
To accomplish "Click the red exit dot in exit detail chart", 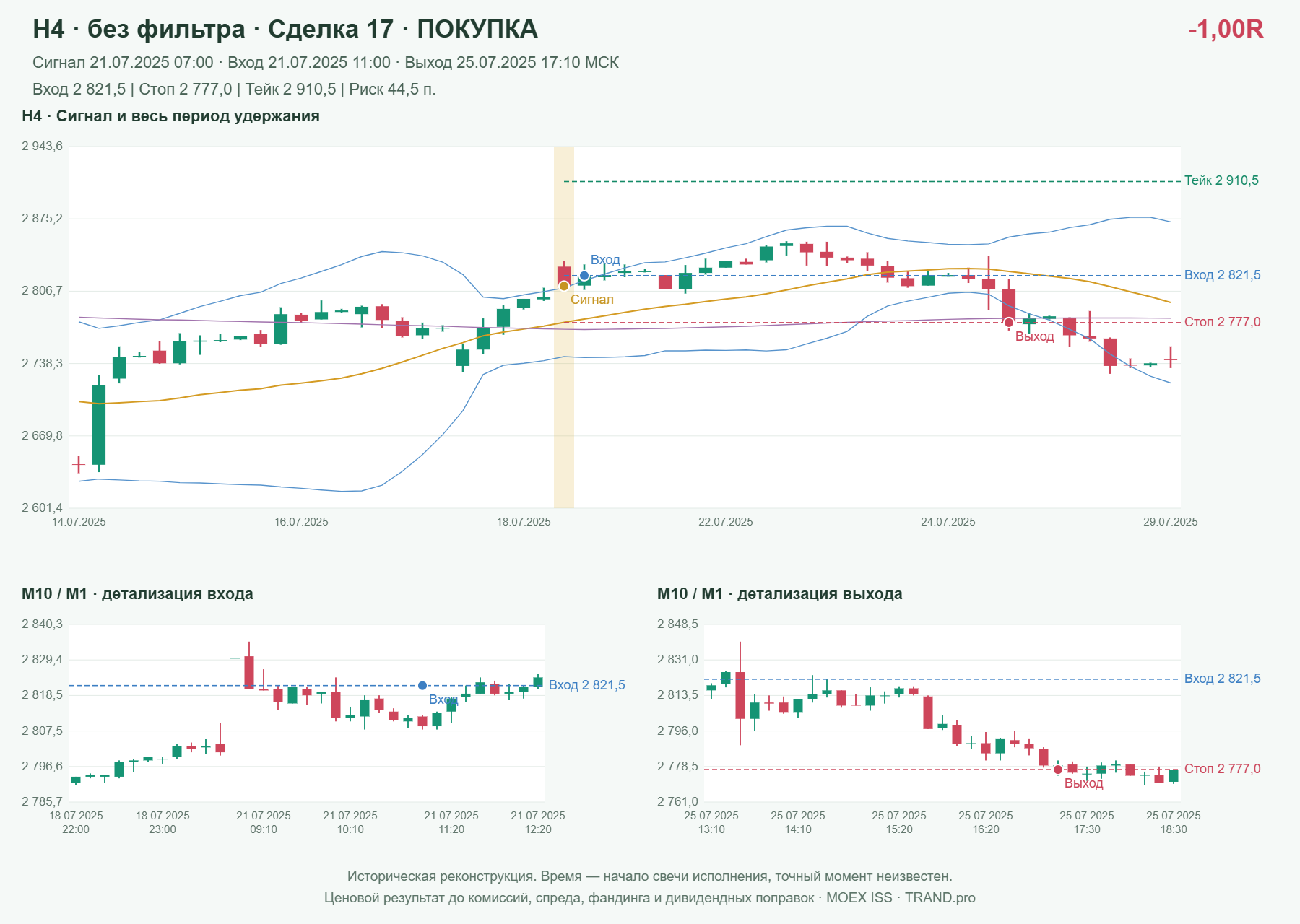I will 1058,770.
